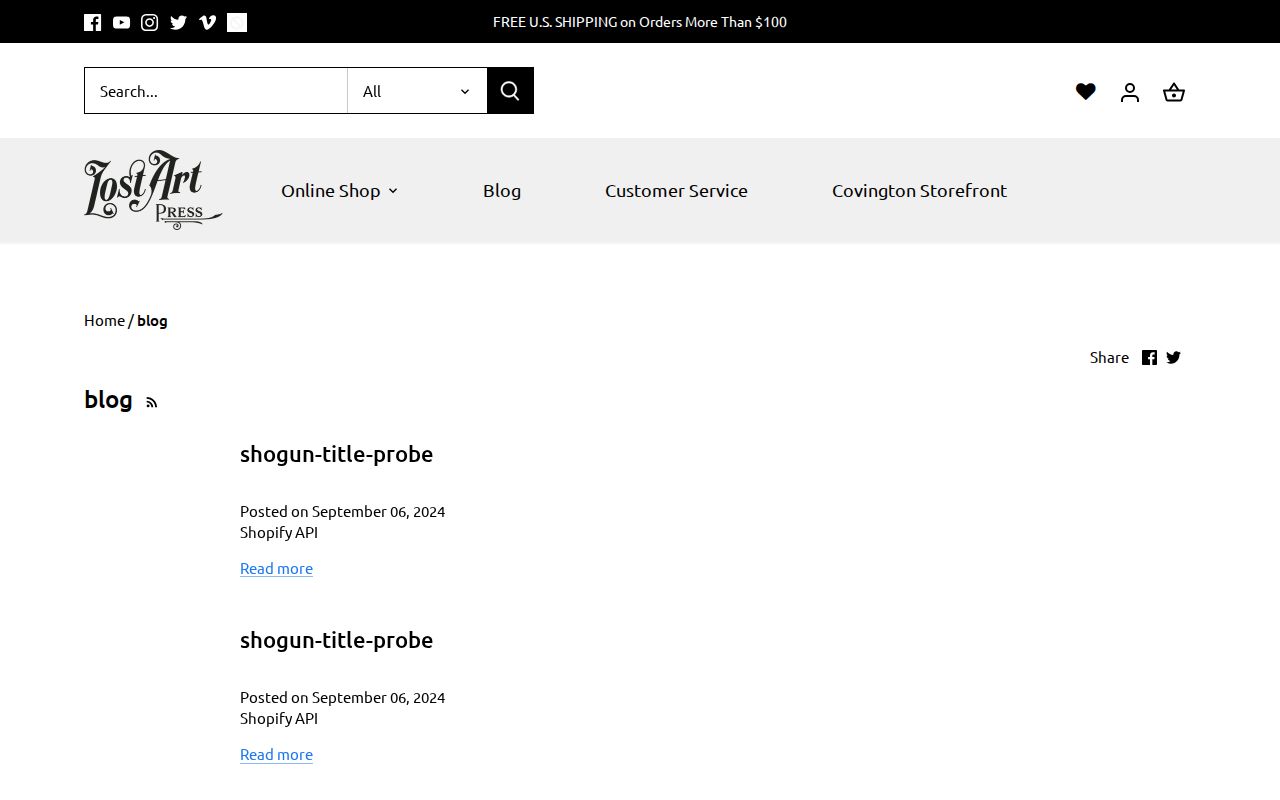Open the Instagram social icon

tap(149, 21)
